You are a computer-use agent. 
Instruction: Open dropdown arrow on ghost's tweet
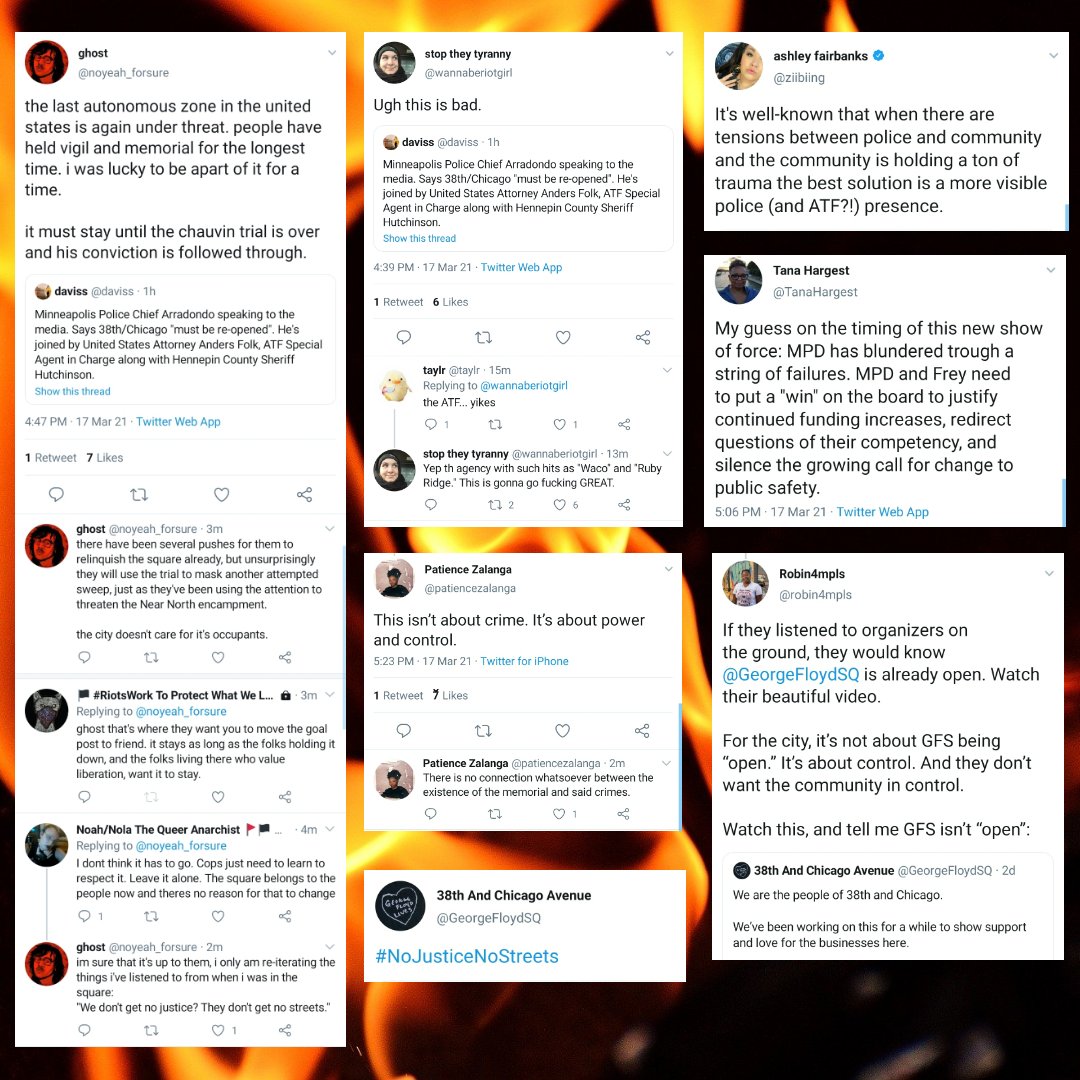pyautogui.click(x=332, y=53)
